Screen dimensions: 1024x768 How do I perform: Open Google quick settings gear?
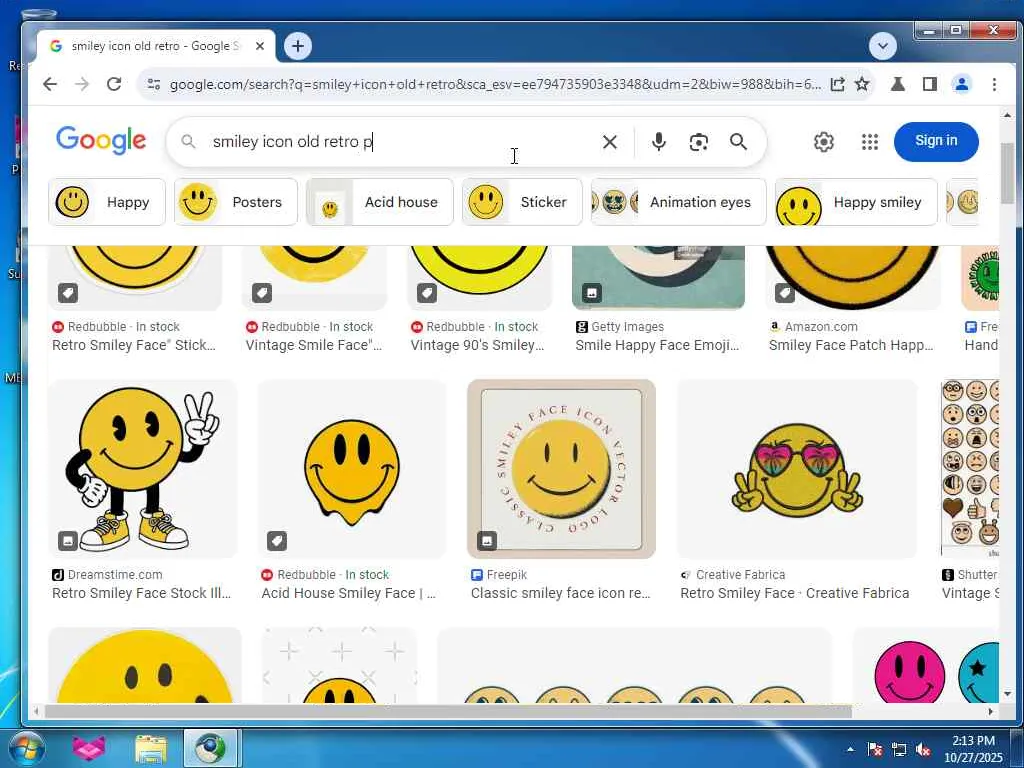pos(824,142)
